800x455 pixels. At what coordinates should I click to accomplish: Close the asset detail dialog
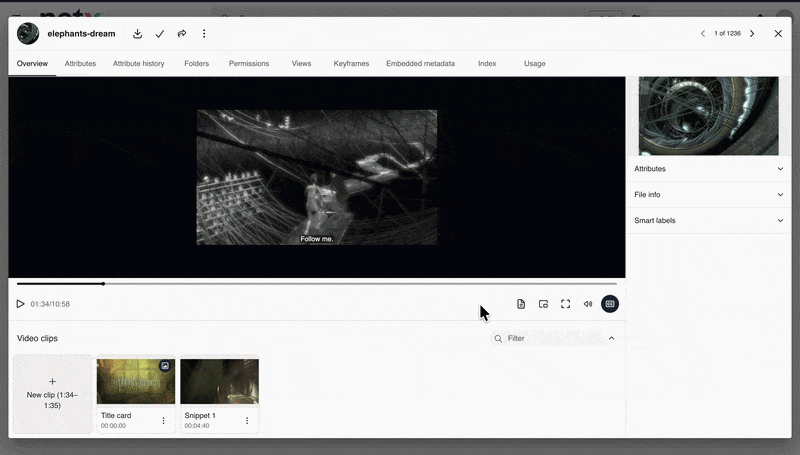tap(778, 34)
